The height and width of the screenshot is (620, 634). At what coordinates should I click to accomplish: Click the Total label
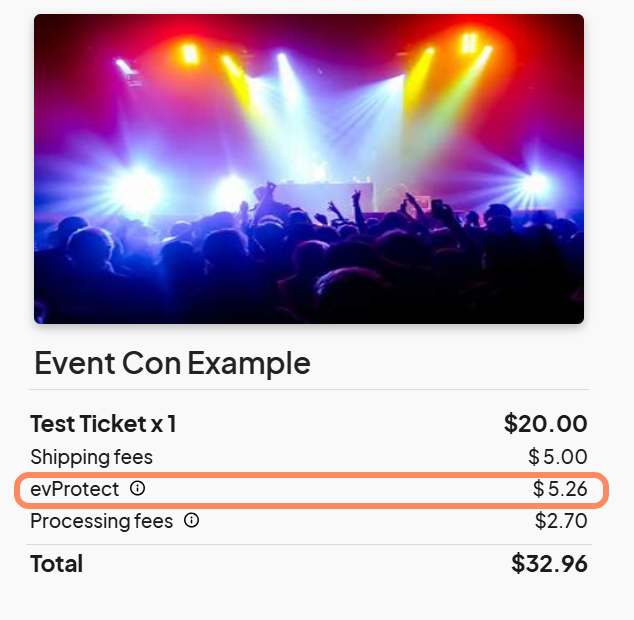(57, 564)
